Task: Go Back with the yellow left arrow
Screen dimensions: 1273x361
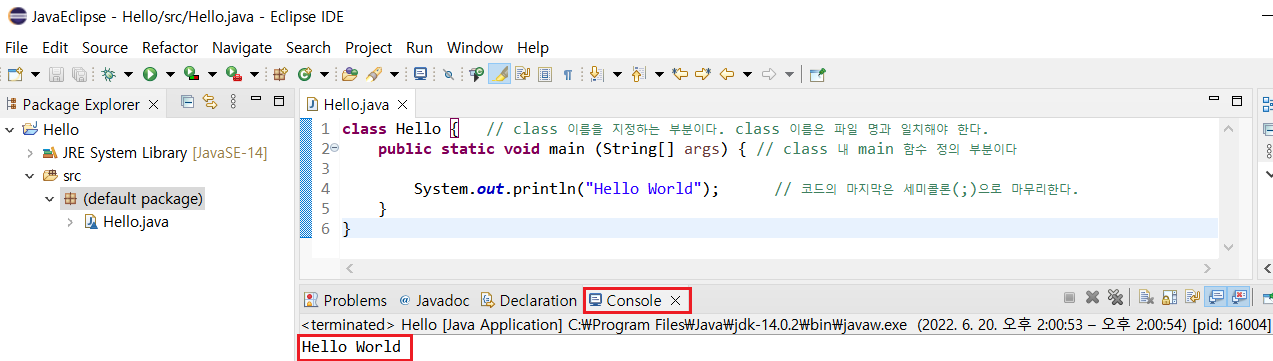Action: point(727,74)
